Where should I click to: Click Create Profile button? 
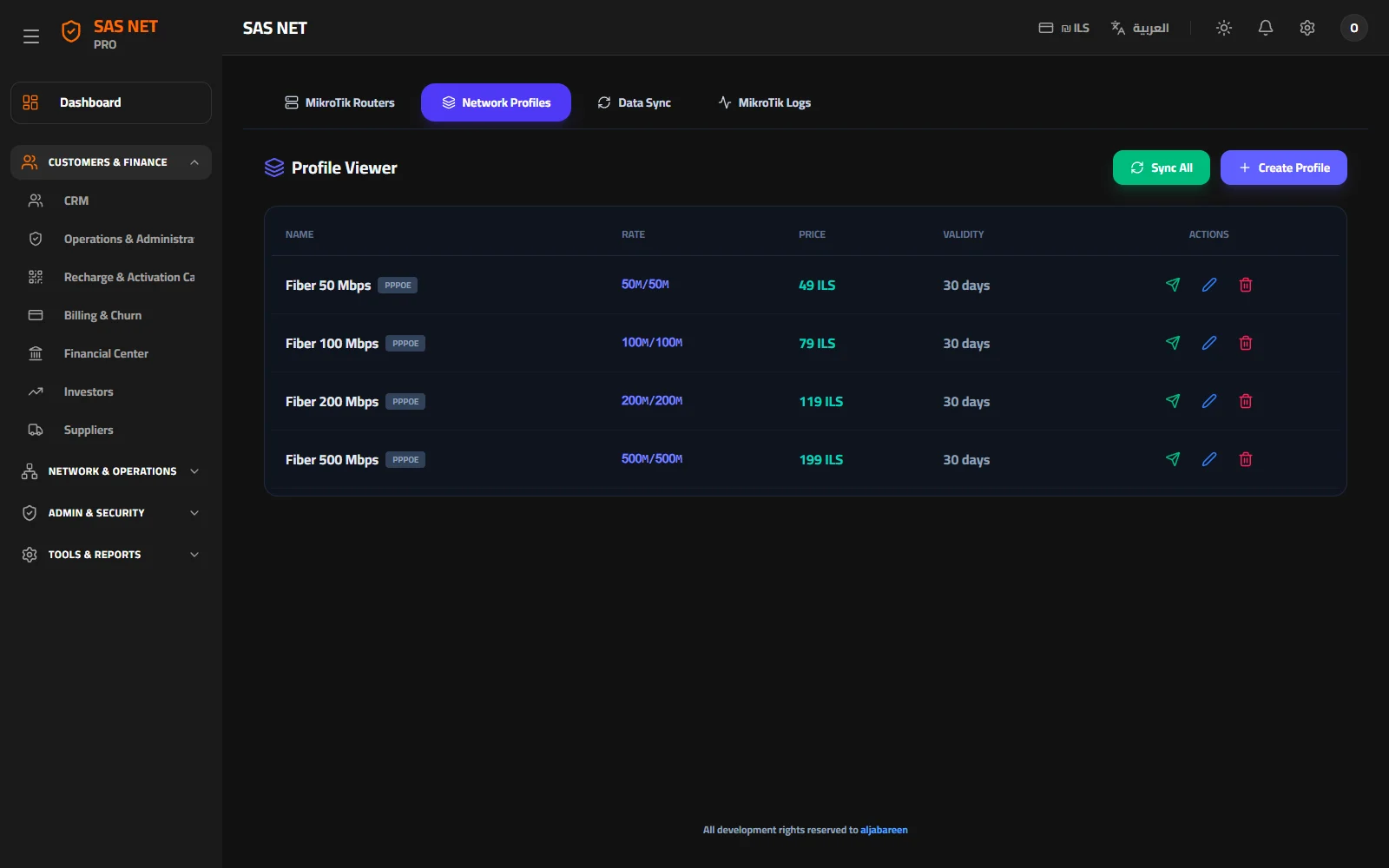1284,168
